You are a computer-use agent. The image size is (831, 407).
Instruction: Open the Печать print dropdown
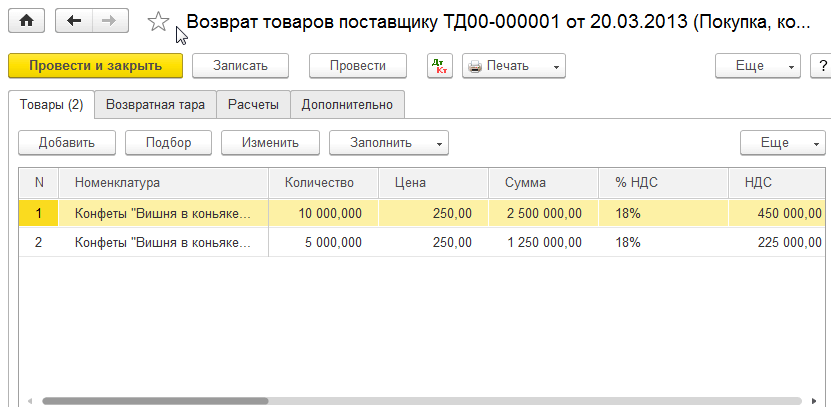pyautogui.click(x=514, y=65)
